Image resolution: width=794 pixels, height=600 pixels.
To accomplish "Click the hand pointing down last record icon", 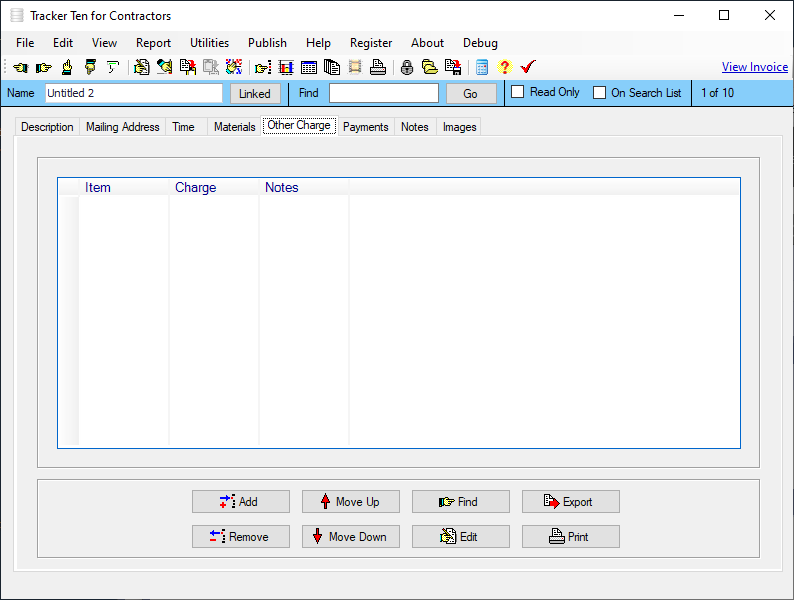I will (90, 67).
